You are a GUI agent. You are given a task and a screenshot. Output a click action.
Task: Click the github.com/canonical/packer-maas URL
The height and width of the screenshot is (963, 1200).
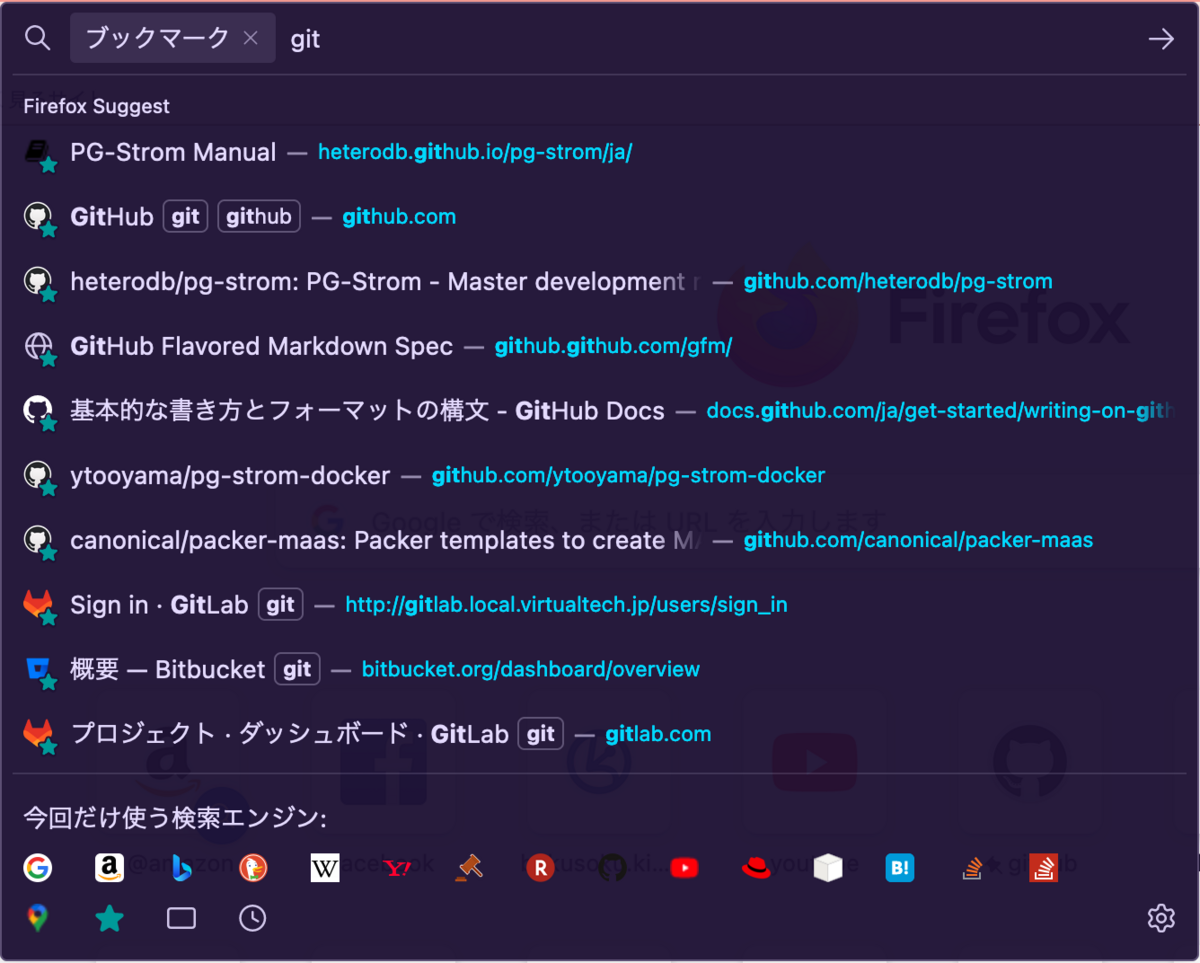(x=918, y=540)
